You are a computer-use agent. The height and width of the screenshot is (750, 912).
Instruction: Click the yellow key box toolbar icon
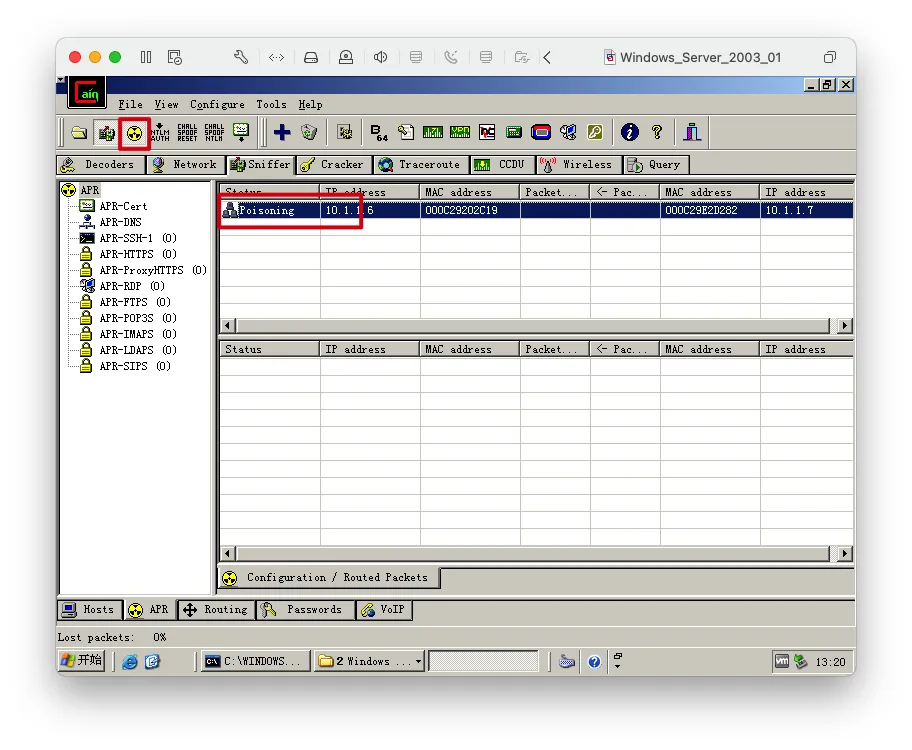click(595, 133)
